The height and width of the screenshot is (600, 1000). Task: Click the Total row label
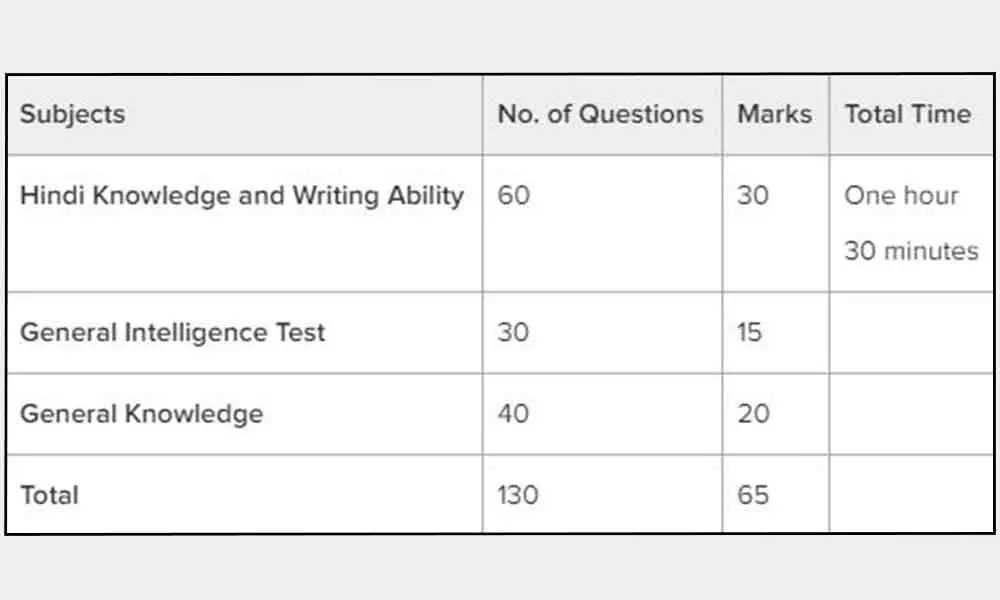pos(50,494)
